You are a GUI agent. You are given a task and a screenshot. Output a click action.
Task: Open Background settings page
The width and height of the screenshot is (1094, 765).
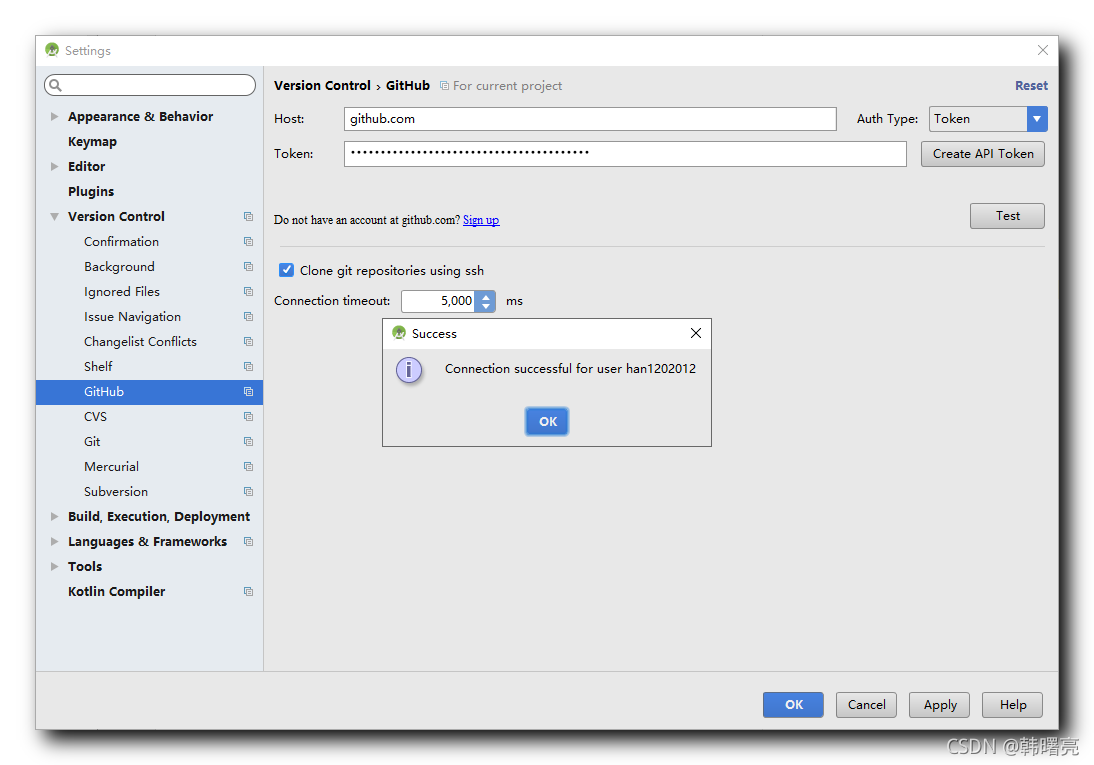coord(119,267)
